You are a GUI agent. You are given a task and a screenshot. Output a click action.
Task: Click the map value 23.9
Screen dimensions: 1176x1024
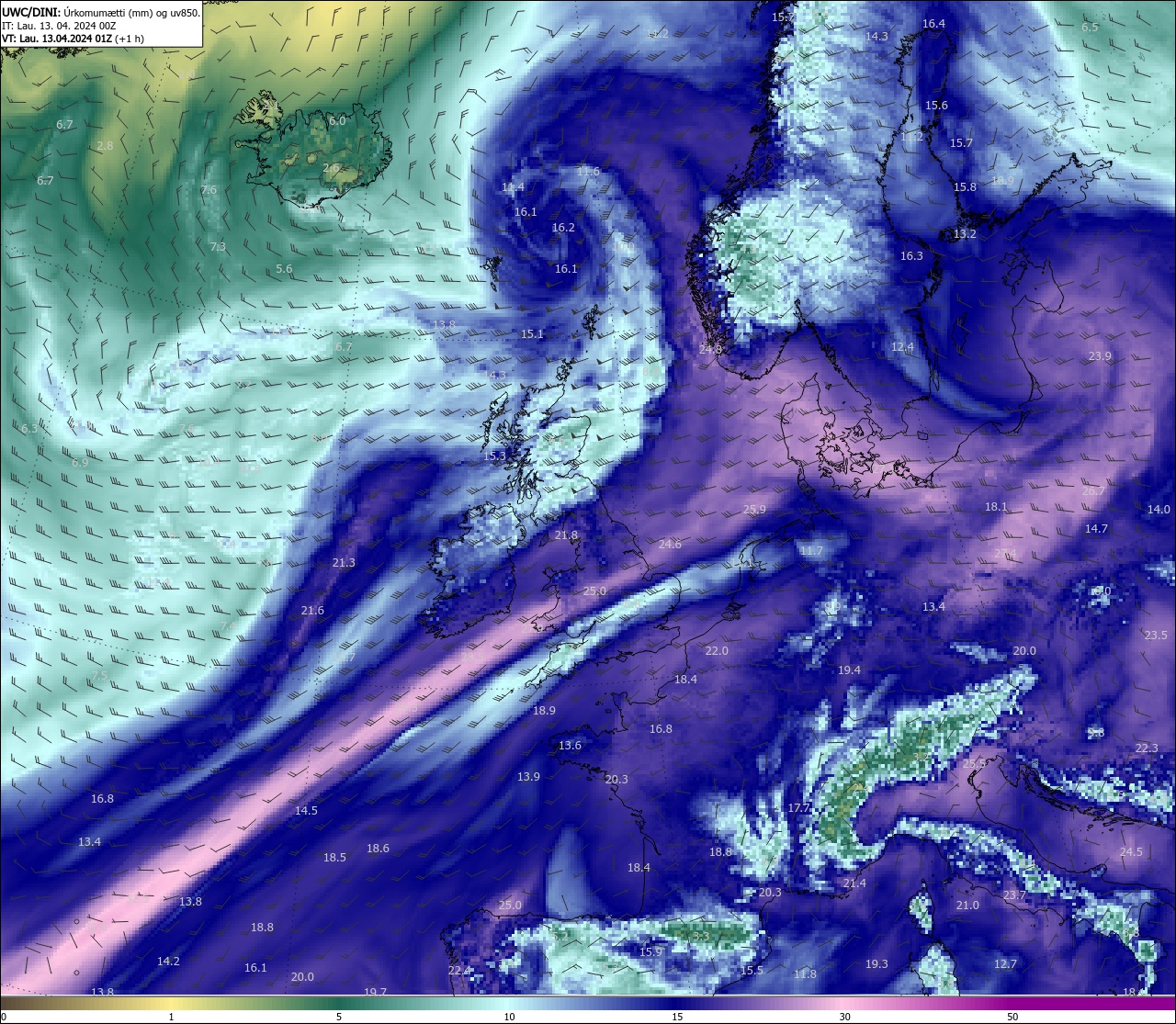(x=1100, y=356)
